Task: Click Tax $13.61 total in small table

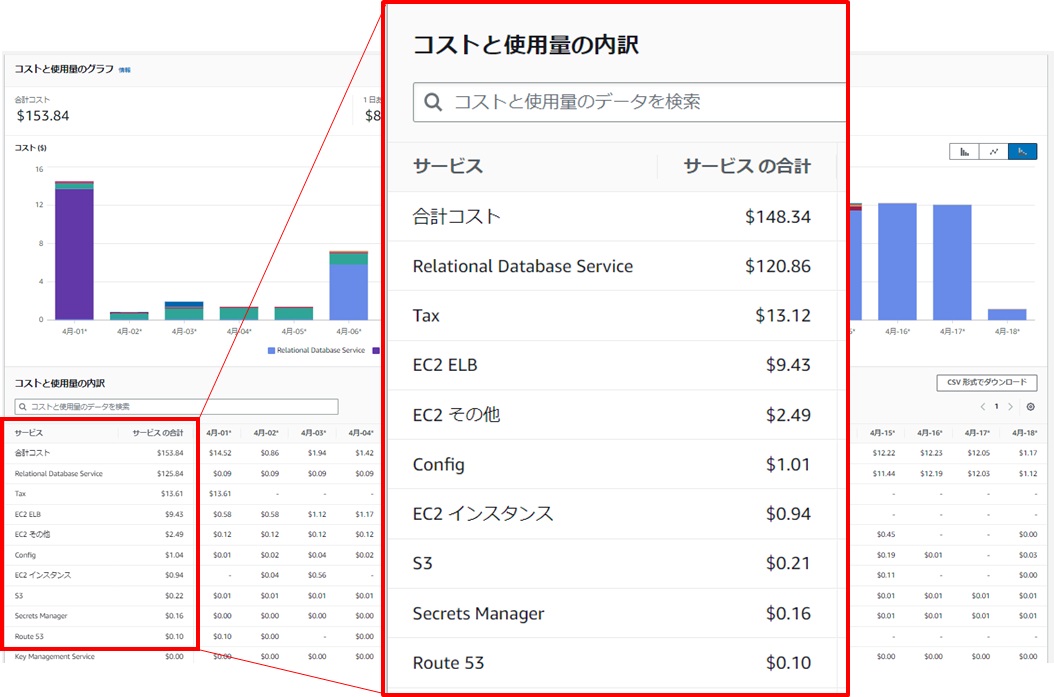Action: [x=172, y=493]
